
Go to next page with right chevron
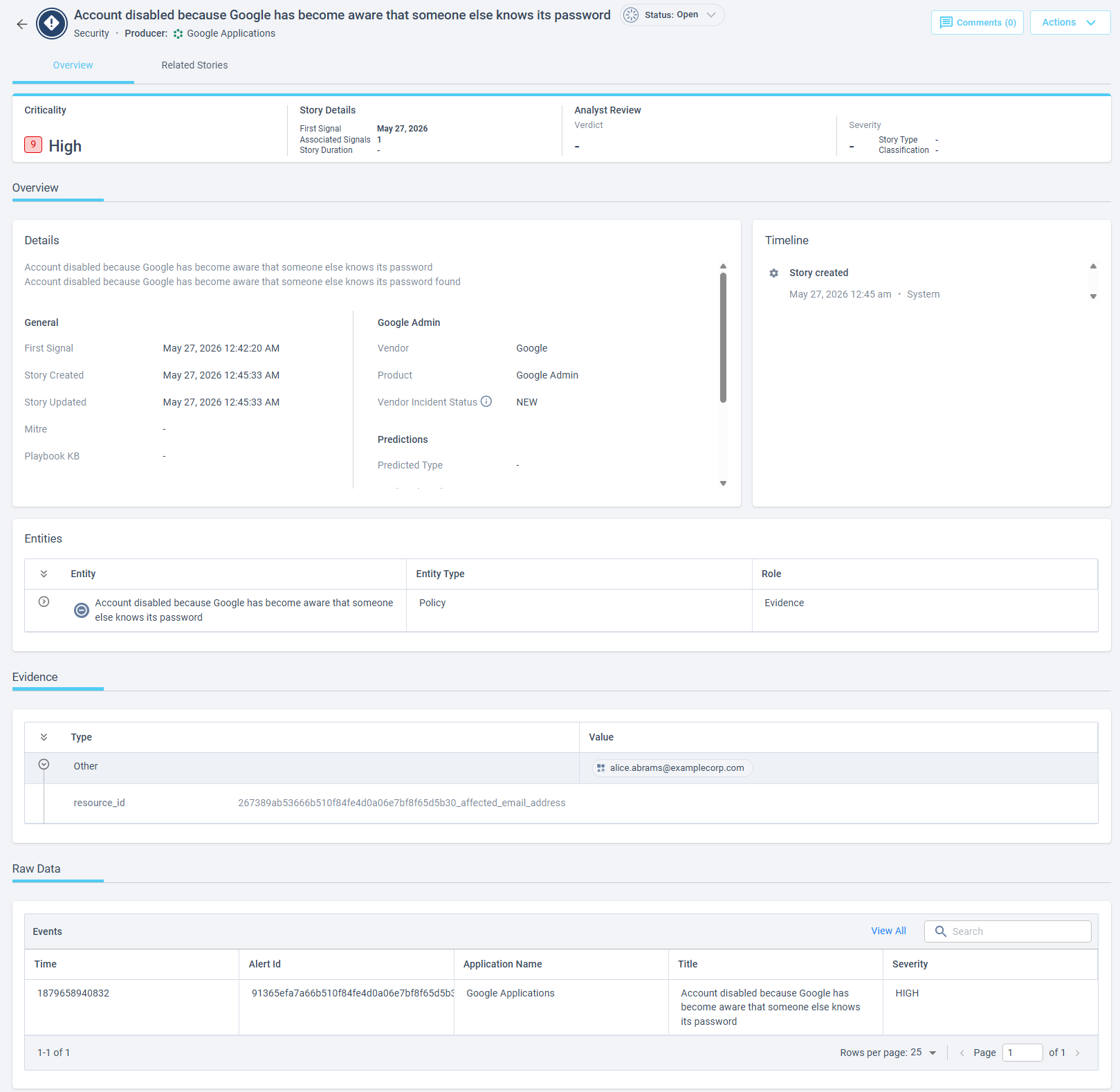pyautogui.click(x=1078, y=1053)
